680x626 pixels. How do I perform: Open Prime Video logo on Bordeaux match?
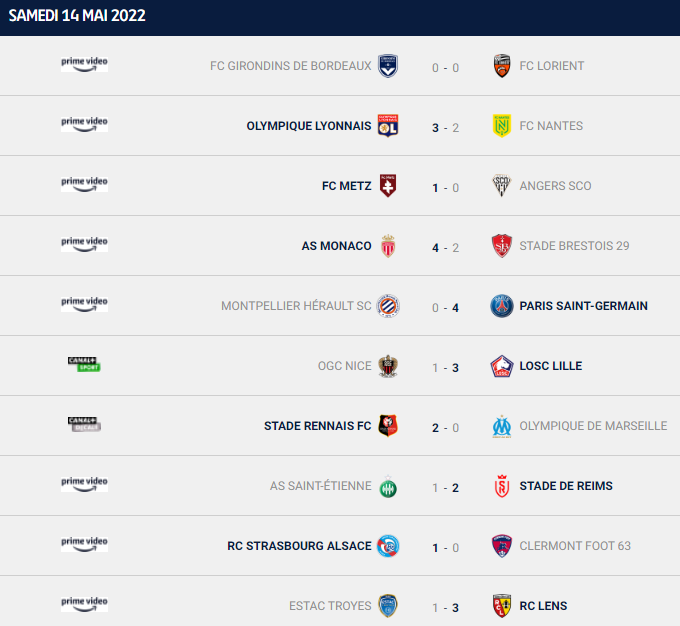[84, 64]
